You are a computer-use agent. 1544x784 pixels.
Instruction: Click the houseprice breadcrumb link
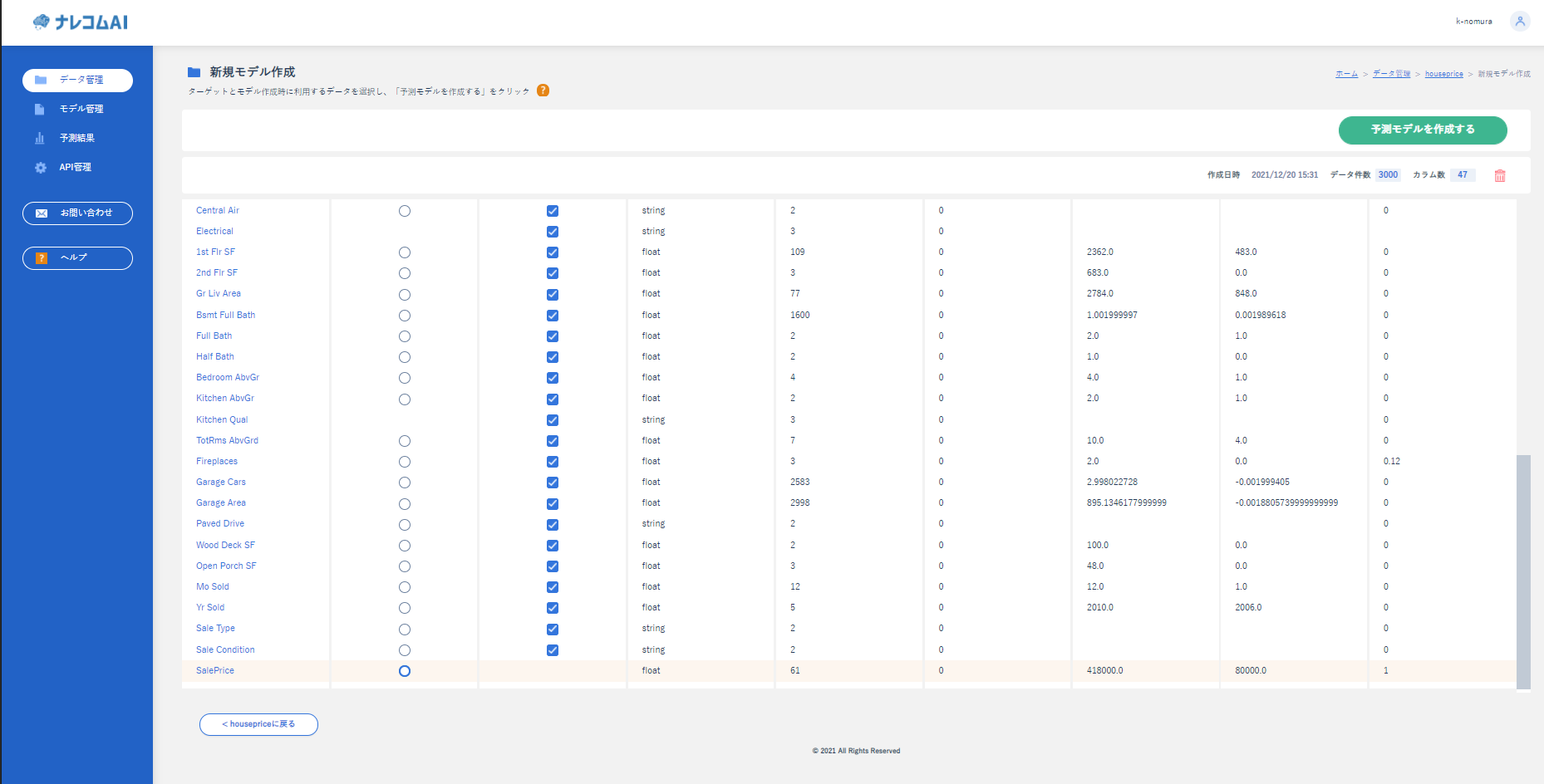(x=1444, y=74)
